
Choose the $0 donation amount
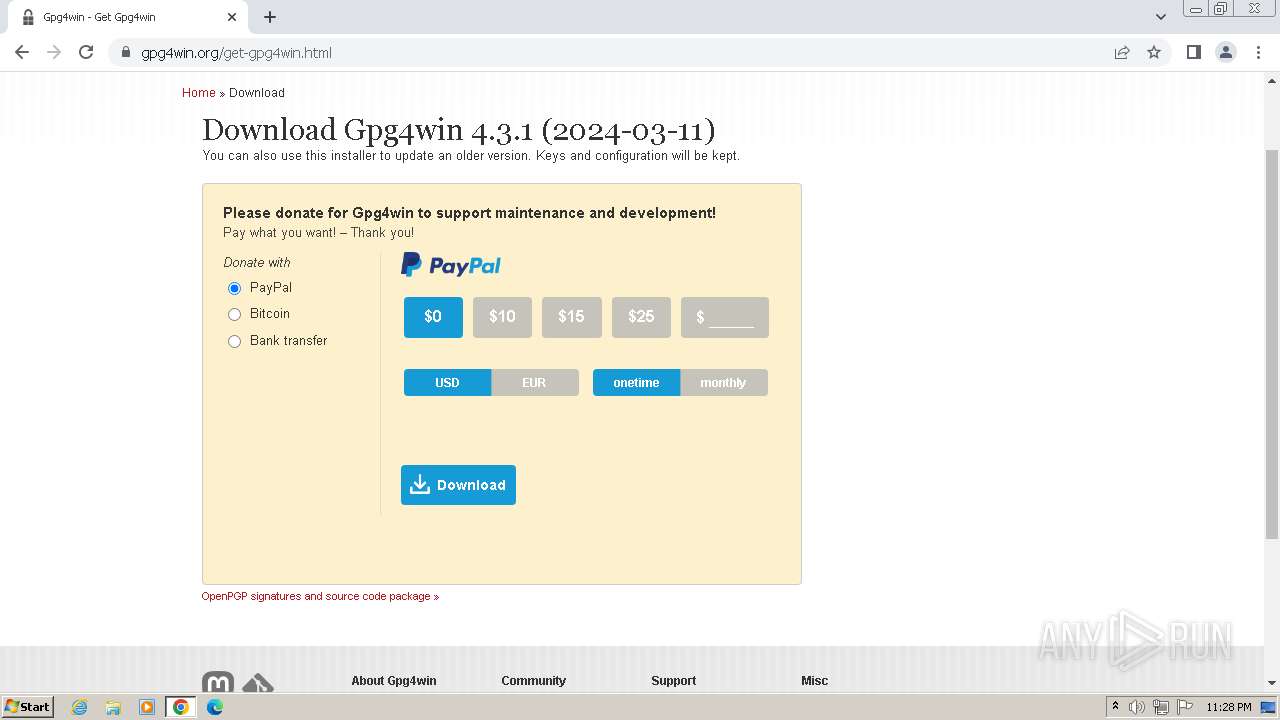tap(433, 317)
